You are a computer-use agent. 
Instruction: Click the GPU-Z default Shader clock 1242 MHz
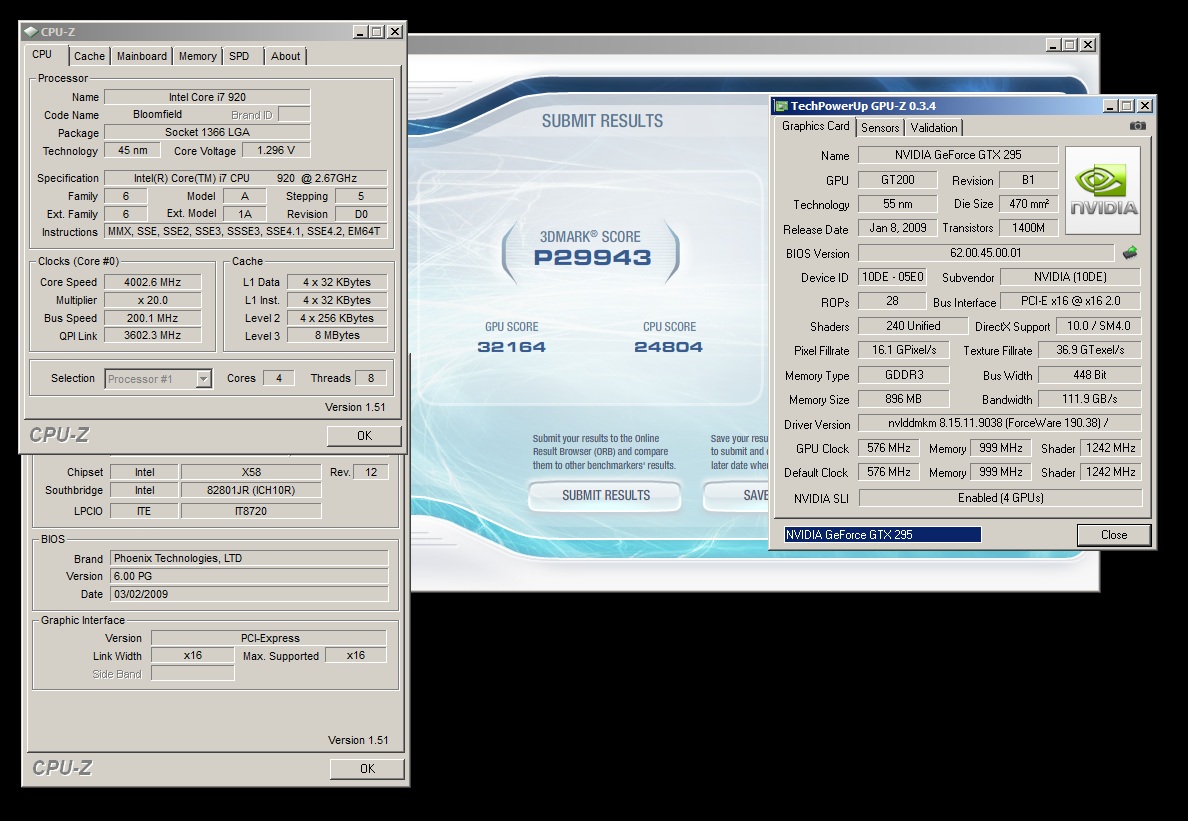[x=1110, y=472]
